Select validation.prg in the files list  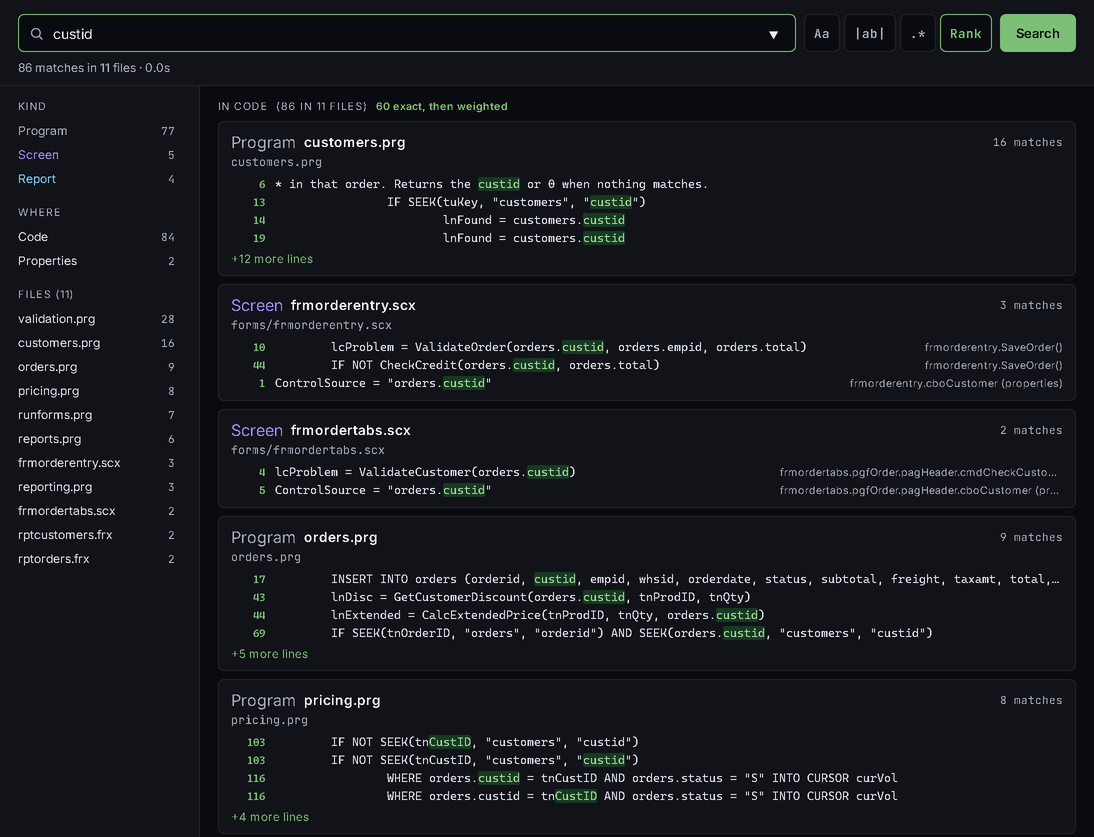pos(96,319)
